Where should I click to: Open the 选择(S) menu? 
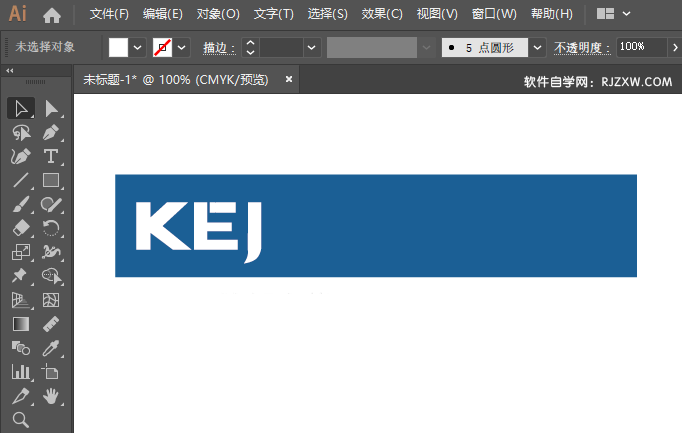coord(328,14)
